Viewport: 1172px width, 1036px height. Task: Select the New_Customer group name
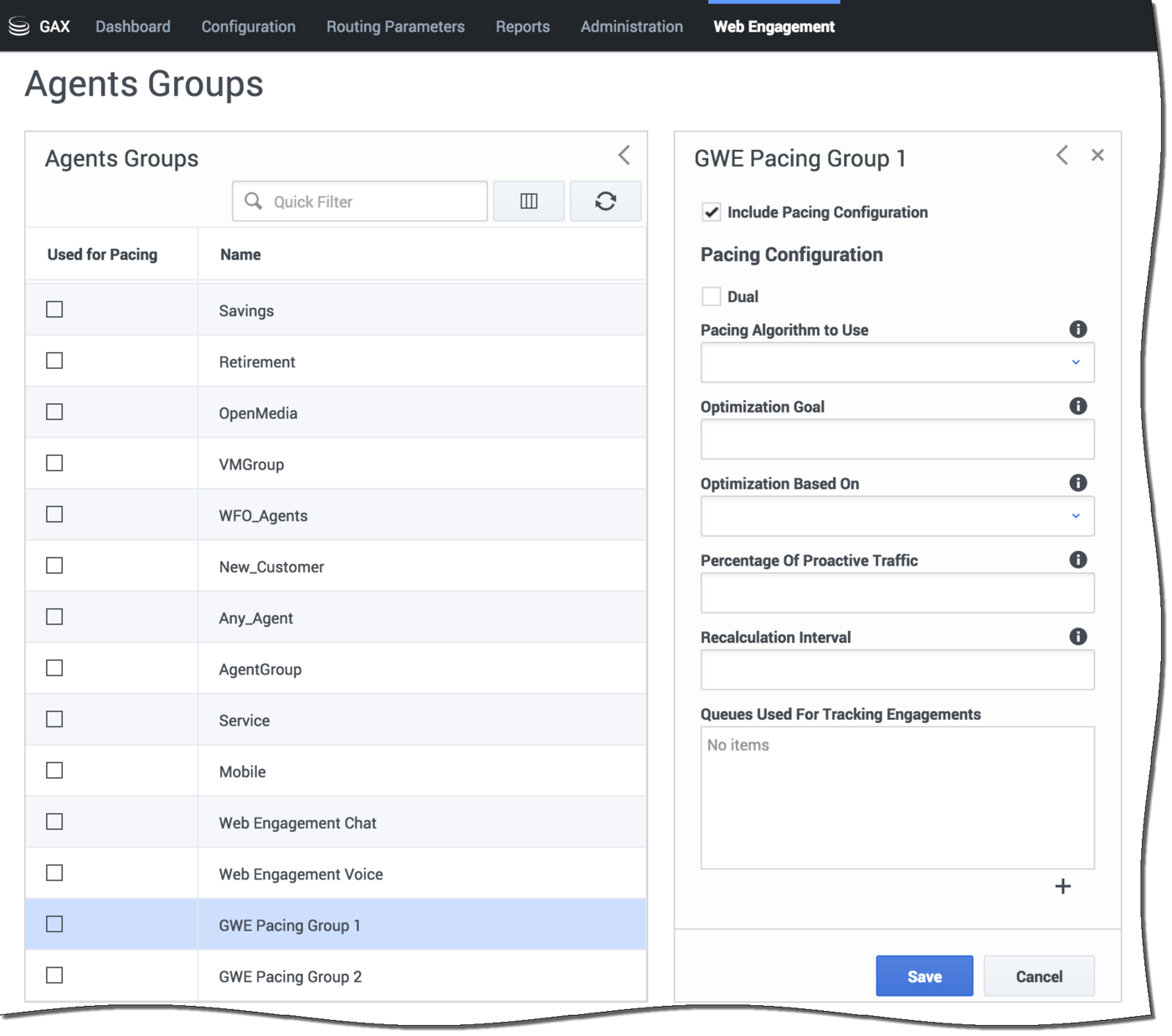tap(271, 567)
